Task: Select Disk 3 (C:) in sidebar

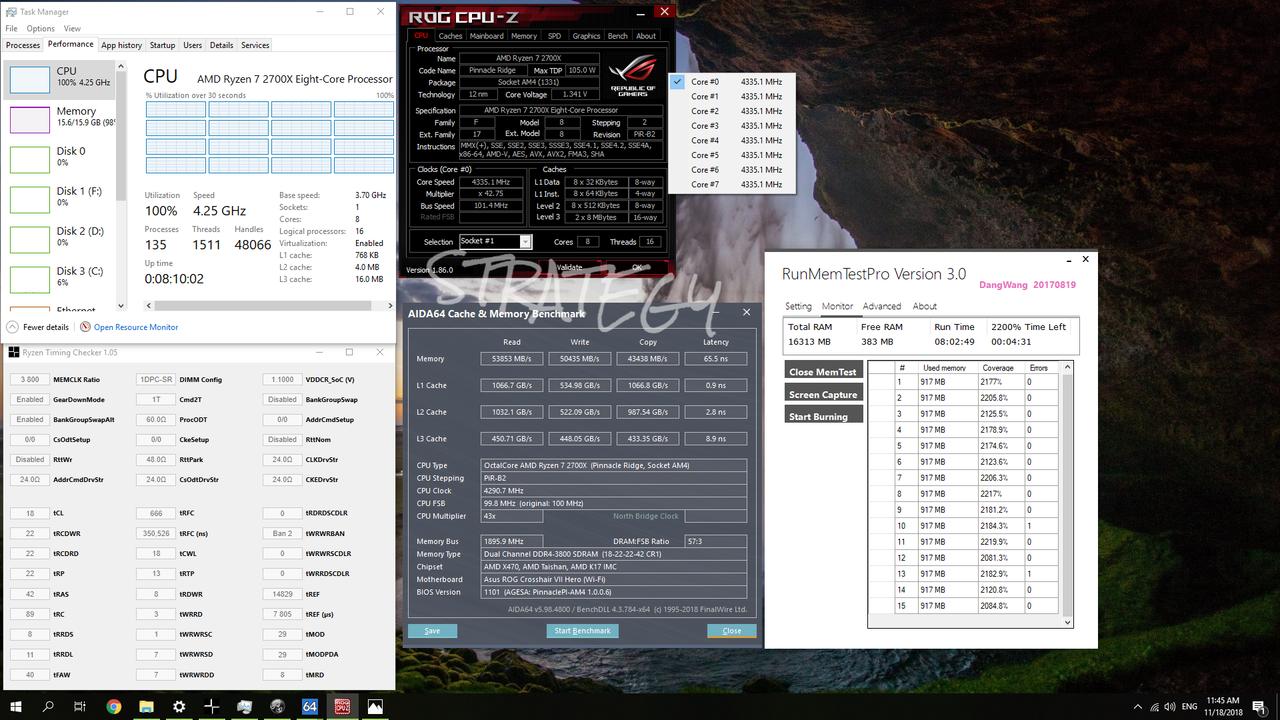Action: pos(60,279)
